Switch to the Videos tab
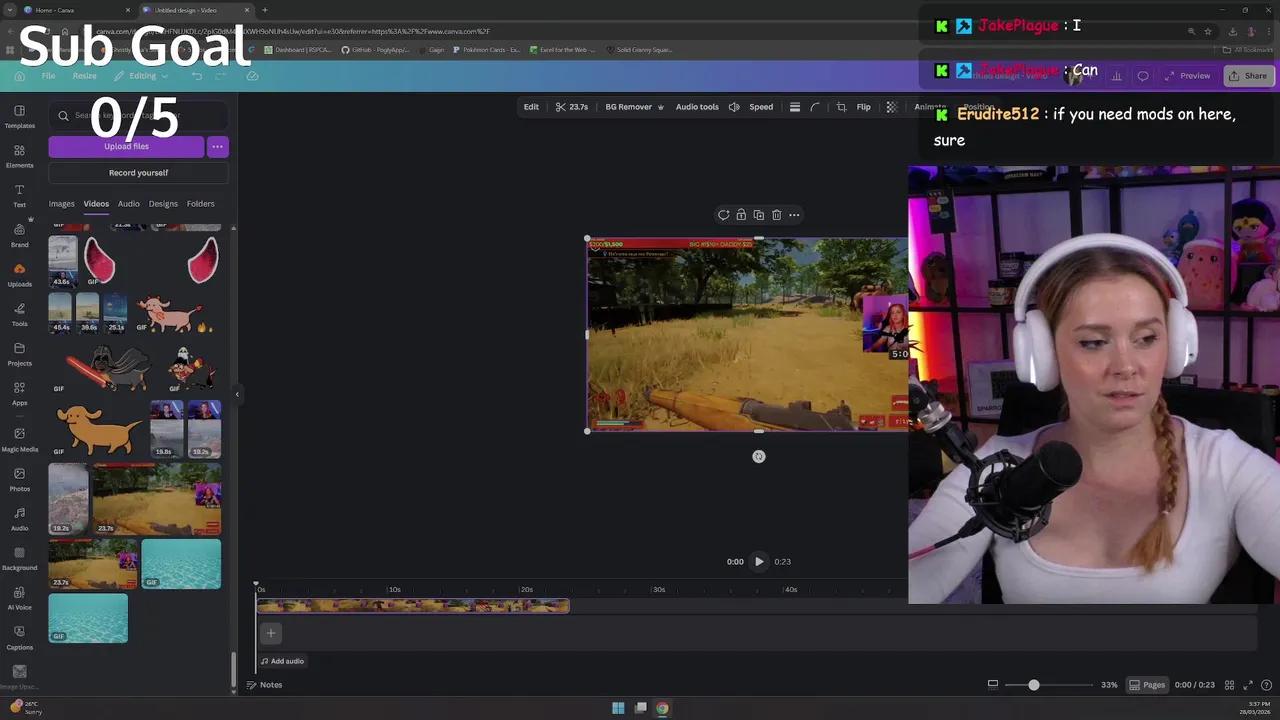Screen dimensions: 1280x720 coord(96,204)
